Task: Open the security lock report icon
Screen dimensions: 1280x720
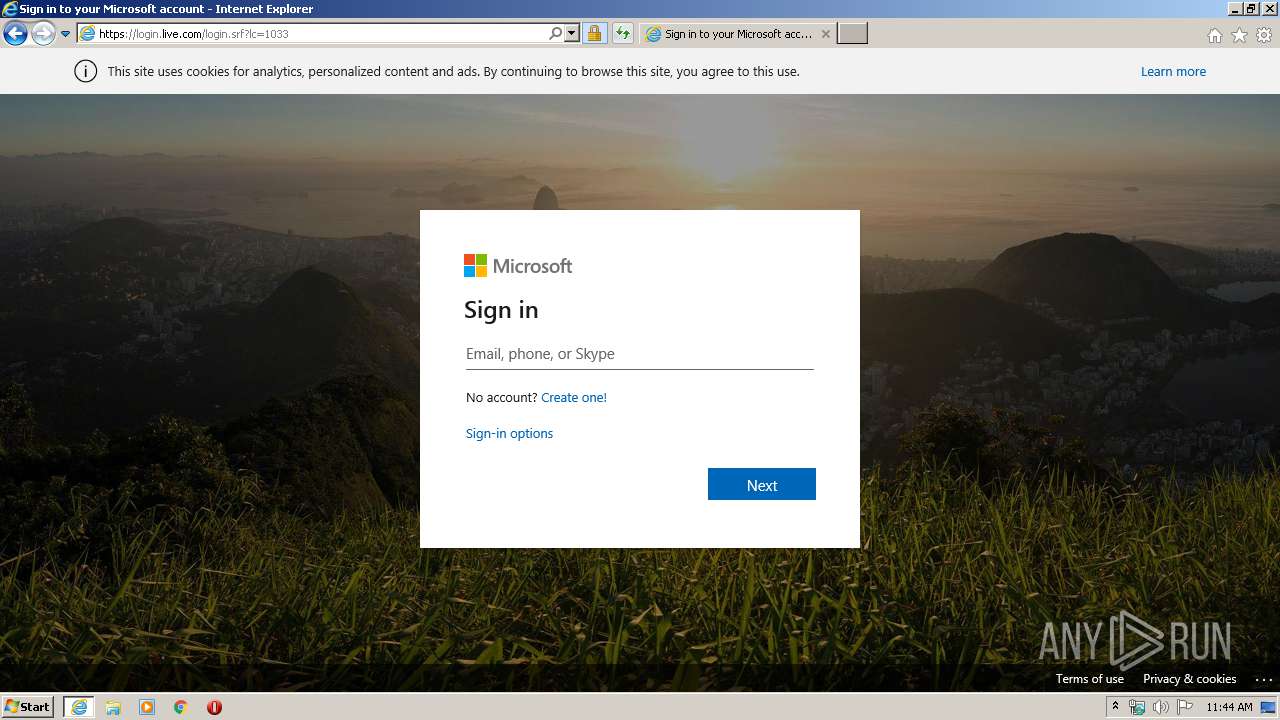Action: (x=594, y=34)
